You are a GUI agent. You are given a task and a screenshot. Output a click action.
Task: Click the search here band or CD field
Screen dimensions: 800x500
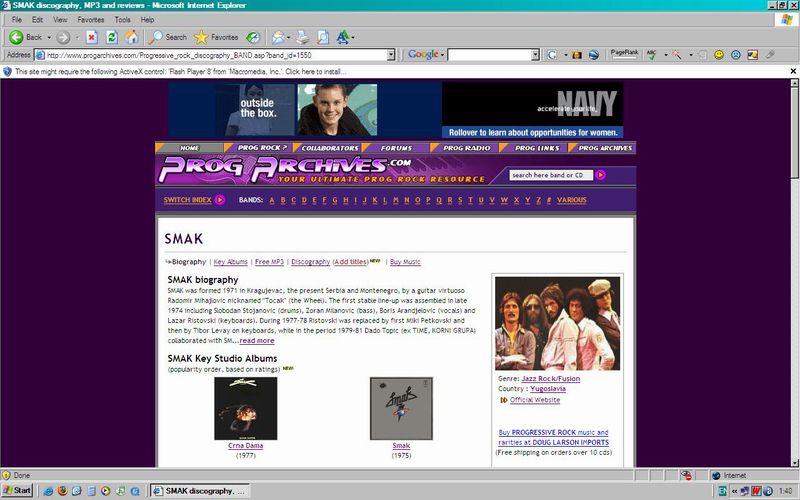point(551,175)
